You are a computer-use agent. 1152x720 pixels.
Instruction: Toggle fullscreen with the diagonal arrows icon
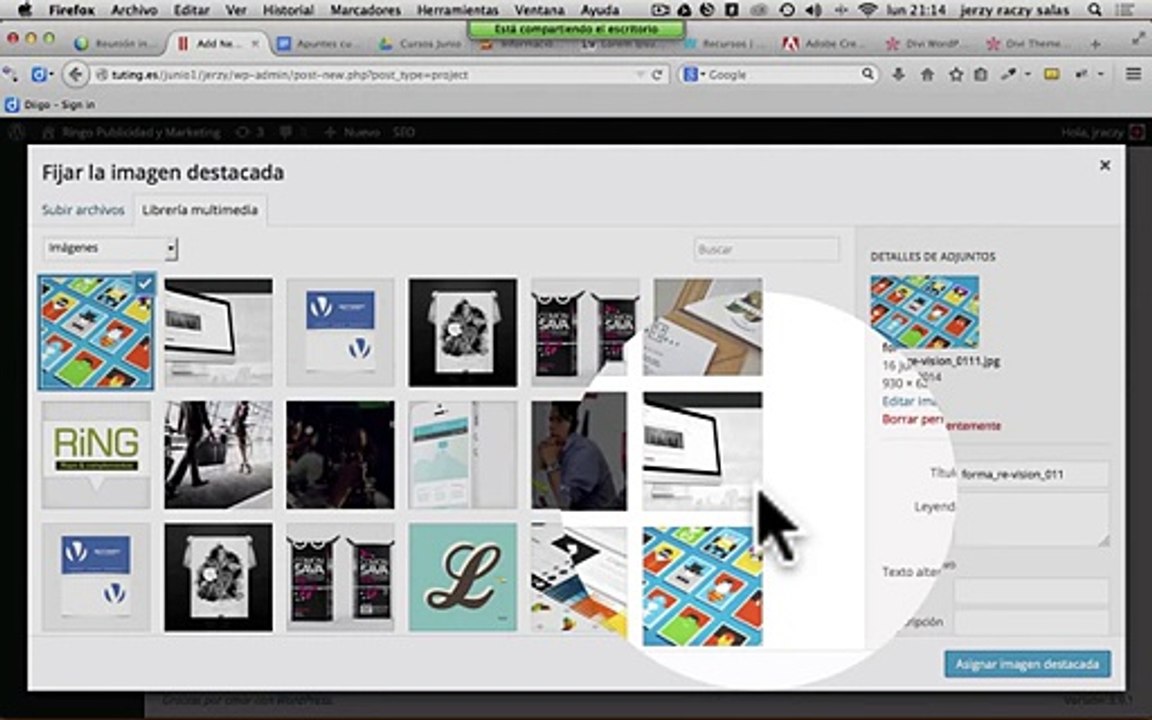1139,38
